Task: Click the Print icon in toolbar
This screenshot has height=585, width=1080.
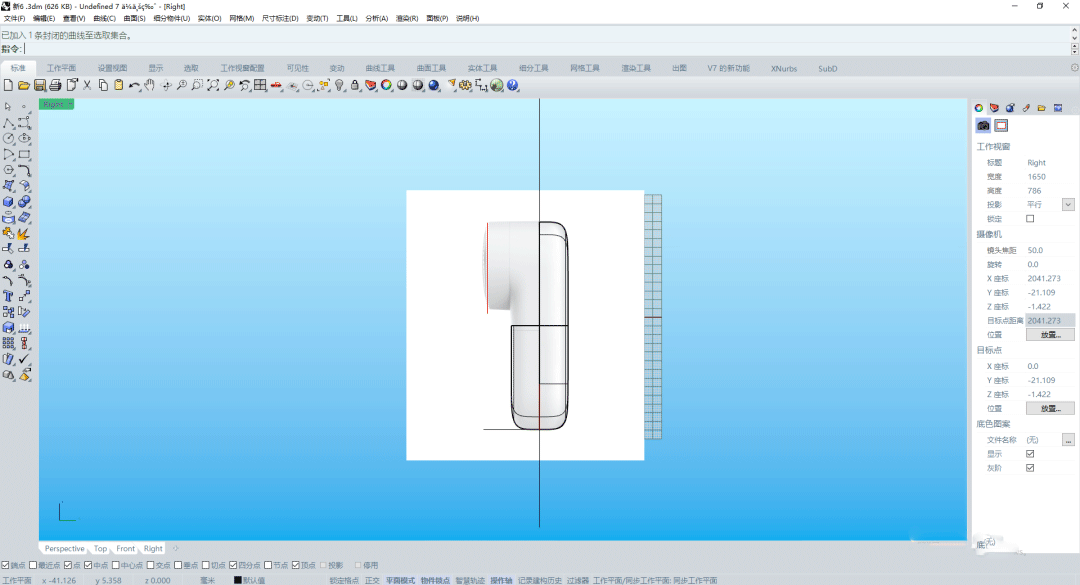Action: point(56,86)
